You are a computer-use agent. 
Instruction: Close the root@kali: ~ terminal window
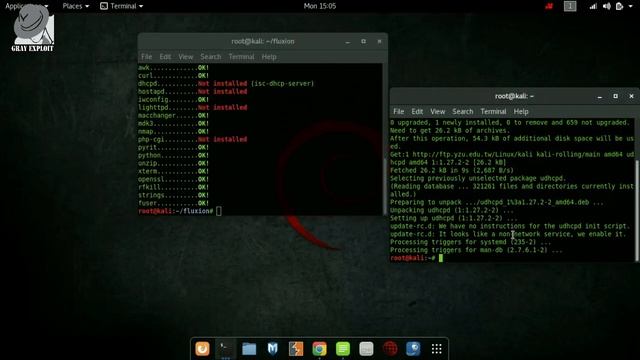point(631,96)
